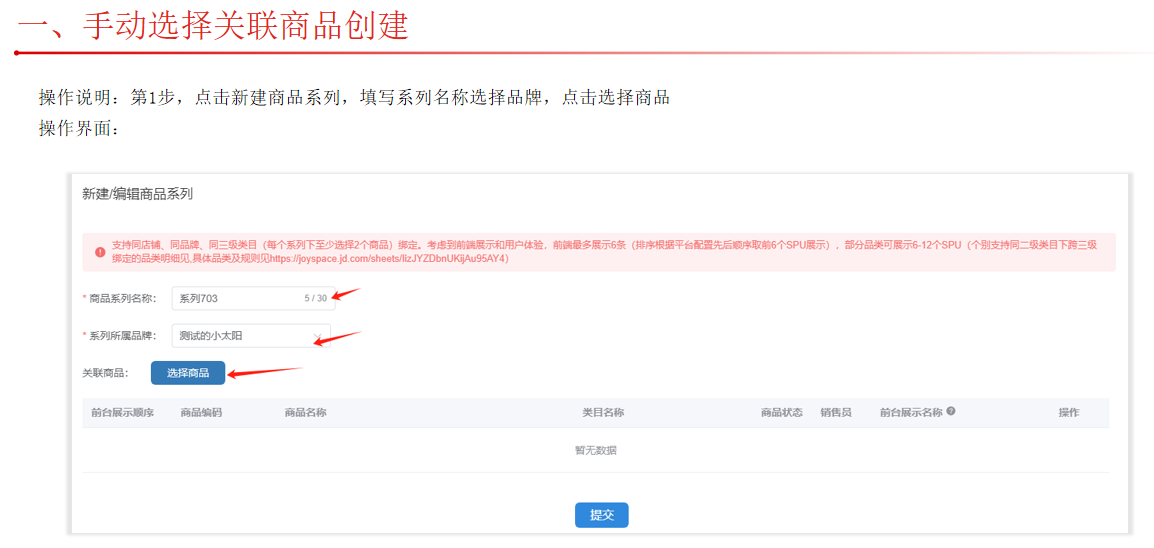The height and width of the screenshot is (548, 1154).
Task: Click the 前台展示顺序 column header
Action: click(x=122, y=412)
